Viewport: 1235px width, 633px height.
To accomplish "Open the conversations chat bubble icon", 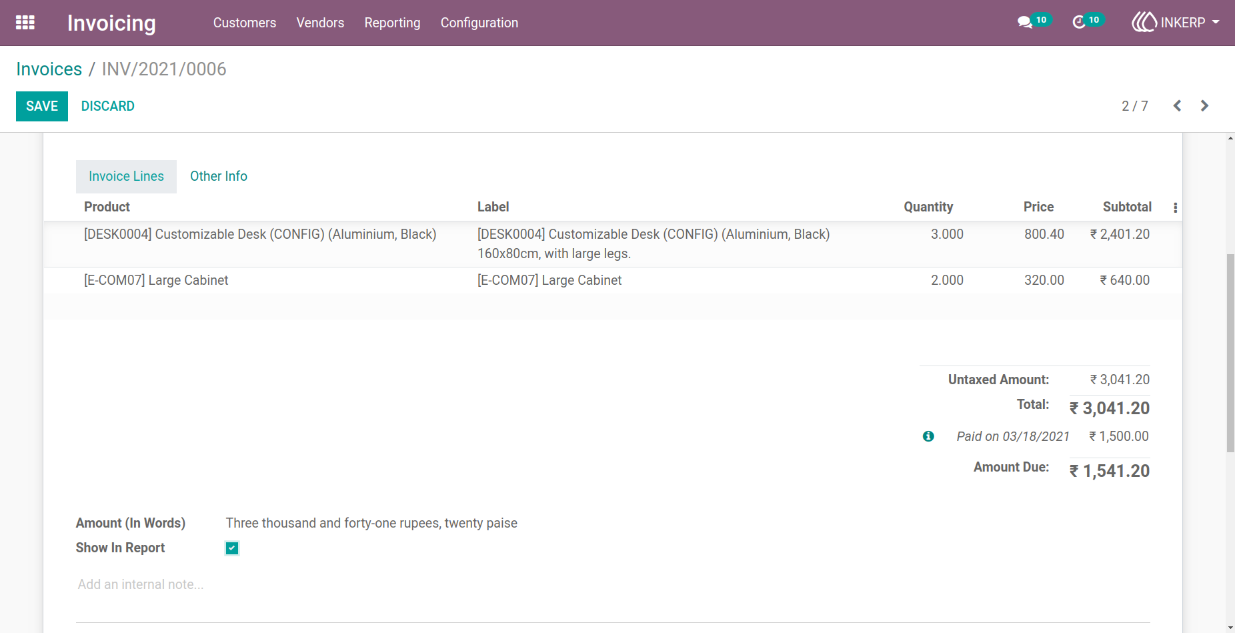I will [1024, 22].
